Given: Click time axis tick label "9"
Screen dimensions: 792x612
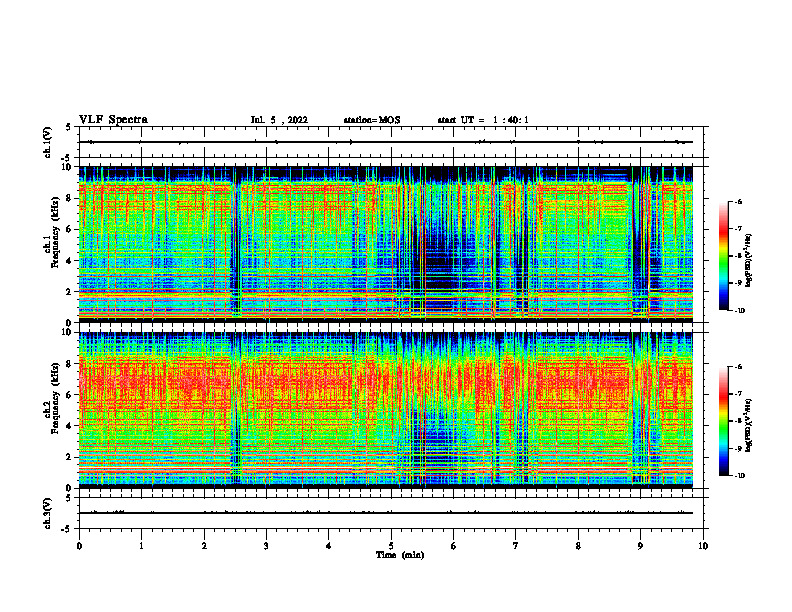Looking at the screenshot, I should pyautogui.click(x=640, y=546).
